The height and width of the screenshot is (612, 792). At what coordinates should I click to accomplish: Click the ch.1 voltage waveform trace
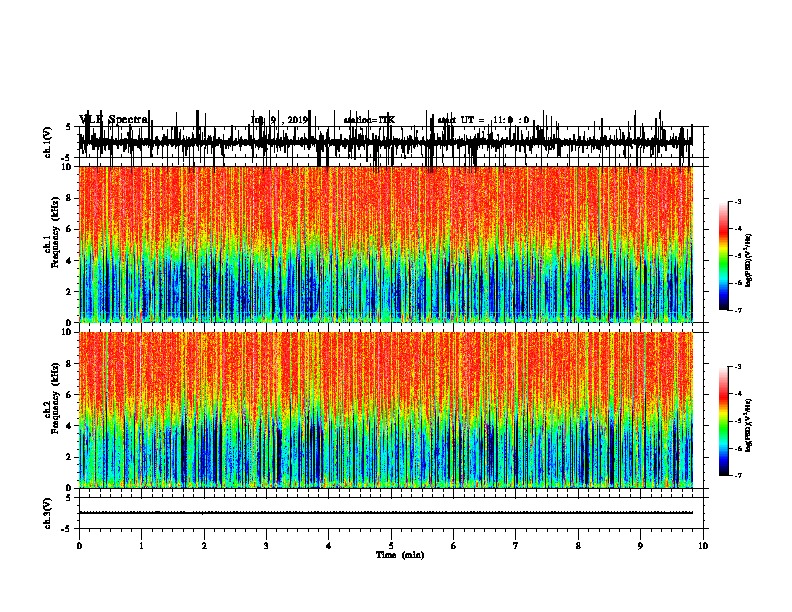[386, 142]
